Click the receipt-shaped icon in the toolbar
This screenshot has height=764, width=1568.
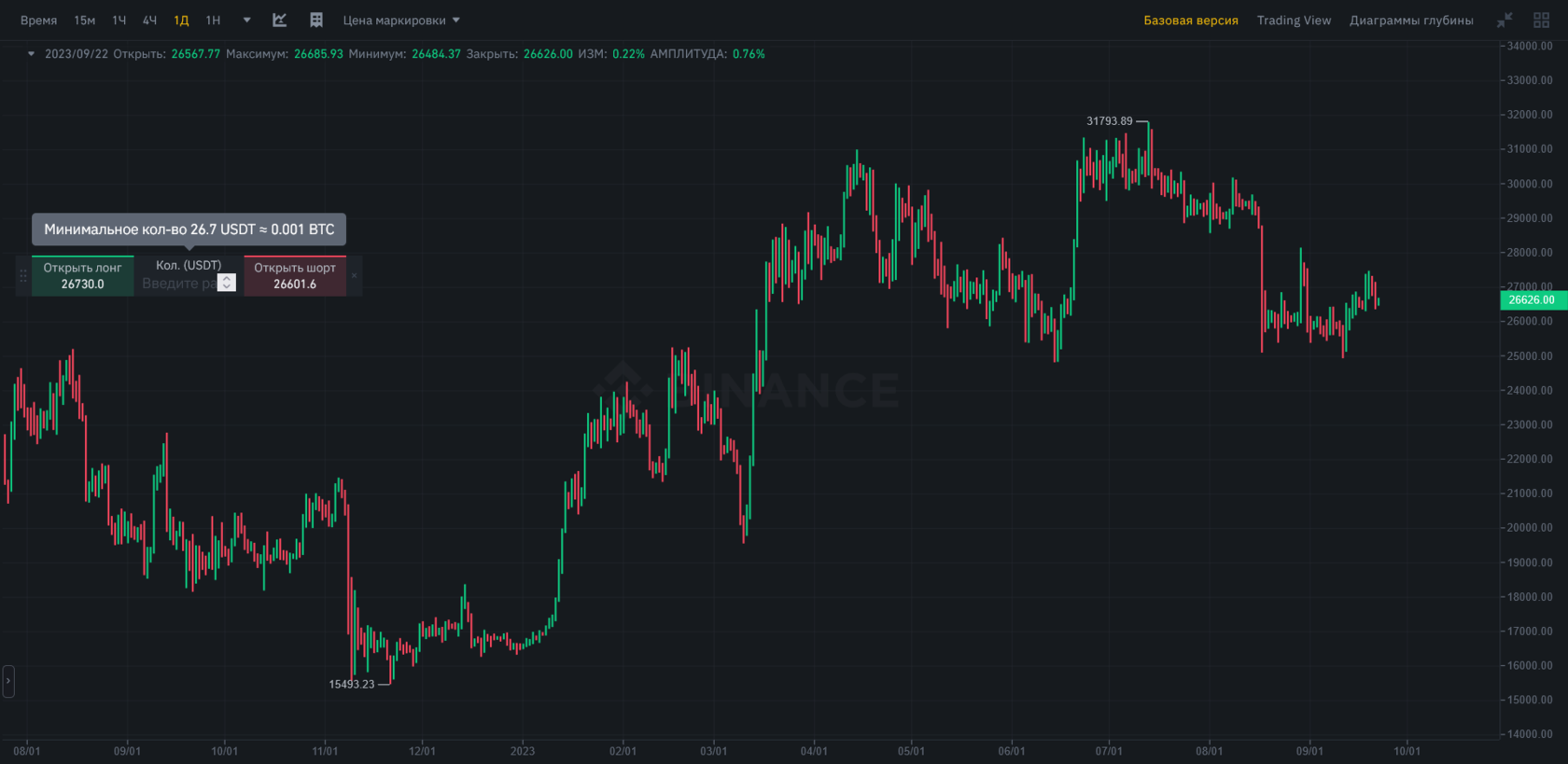coord(316,21)
